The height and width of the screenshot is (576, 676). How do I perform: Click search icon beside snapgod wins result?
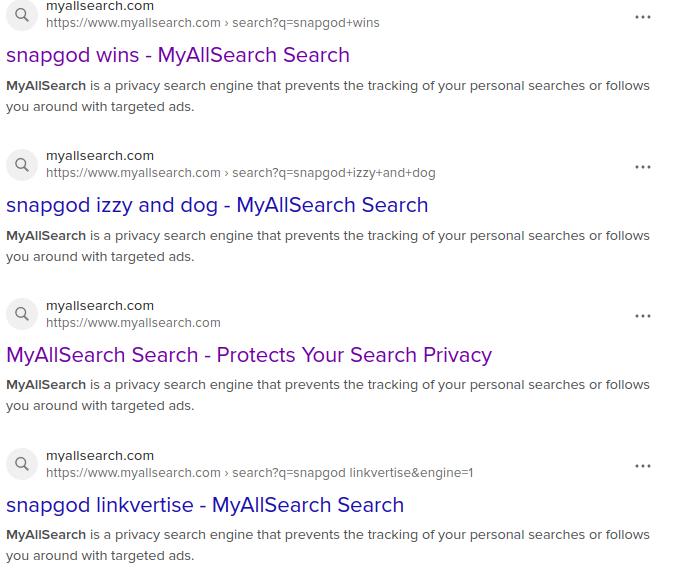[x=21, y=15]
